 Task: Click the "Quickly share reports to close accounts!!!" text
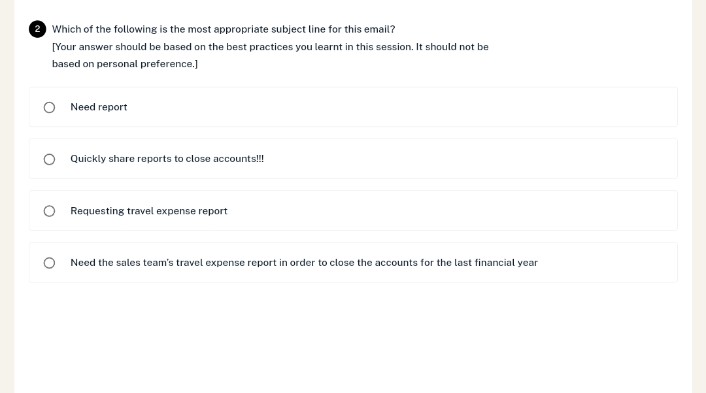pyautogui.click(x=167, y=159)
